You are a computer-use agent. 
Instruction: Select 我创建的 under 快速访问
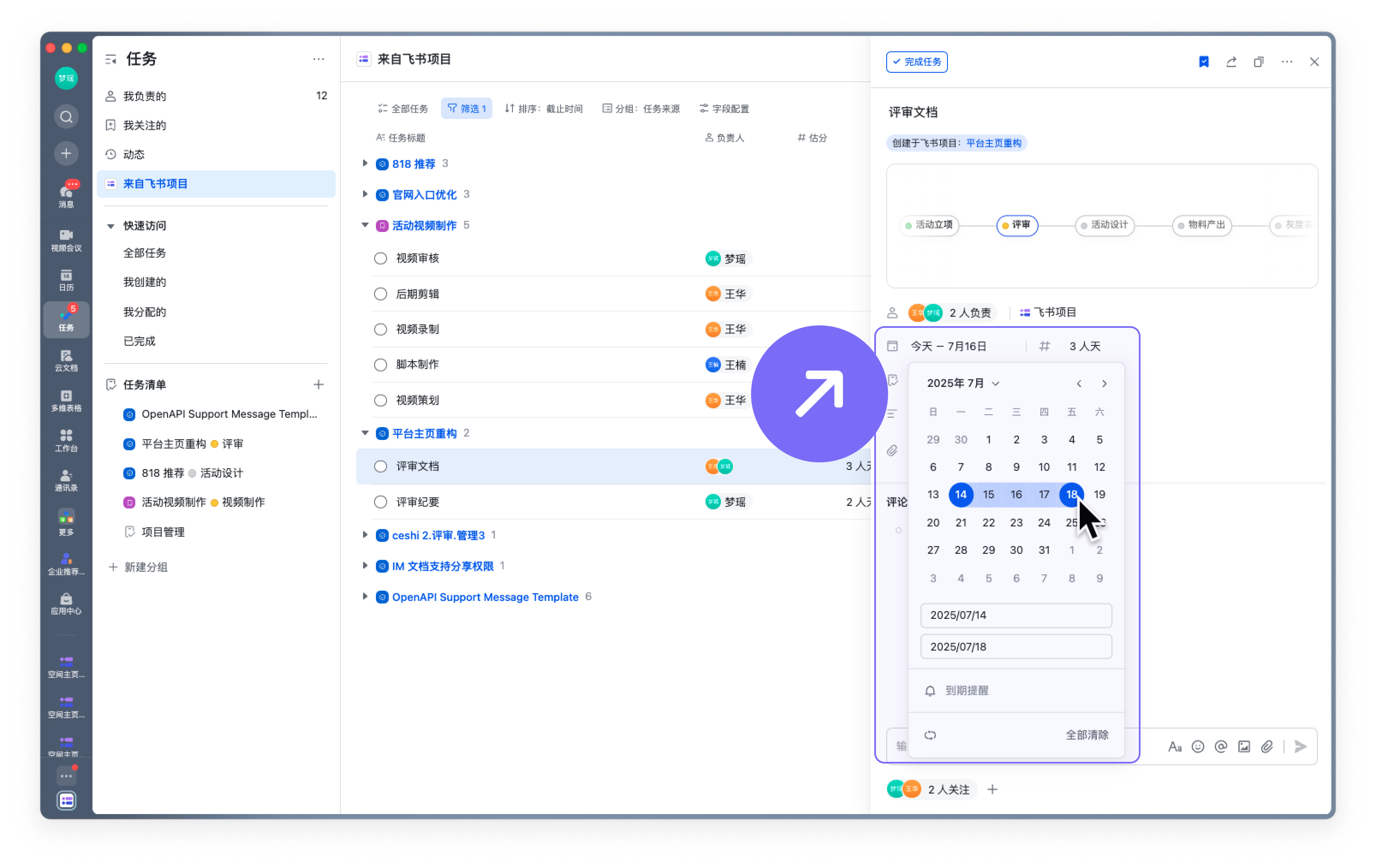pyautogui.click(x=145, y=282)
